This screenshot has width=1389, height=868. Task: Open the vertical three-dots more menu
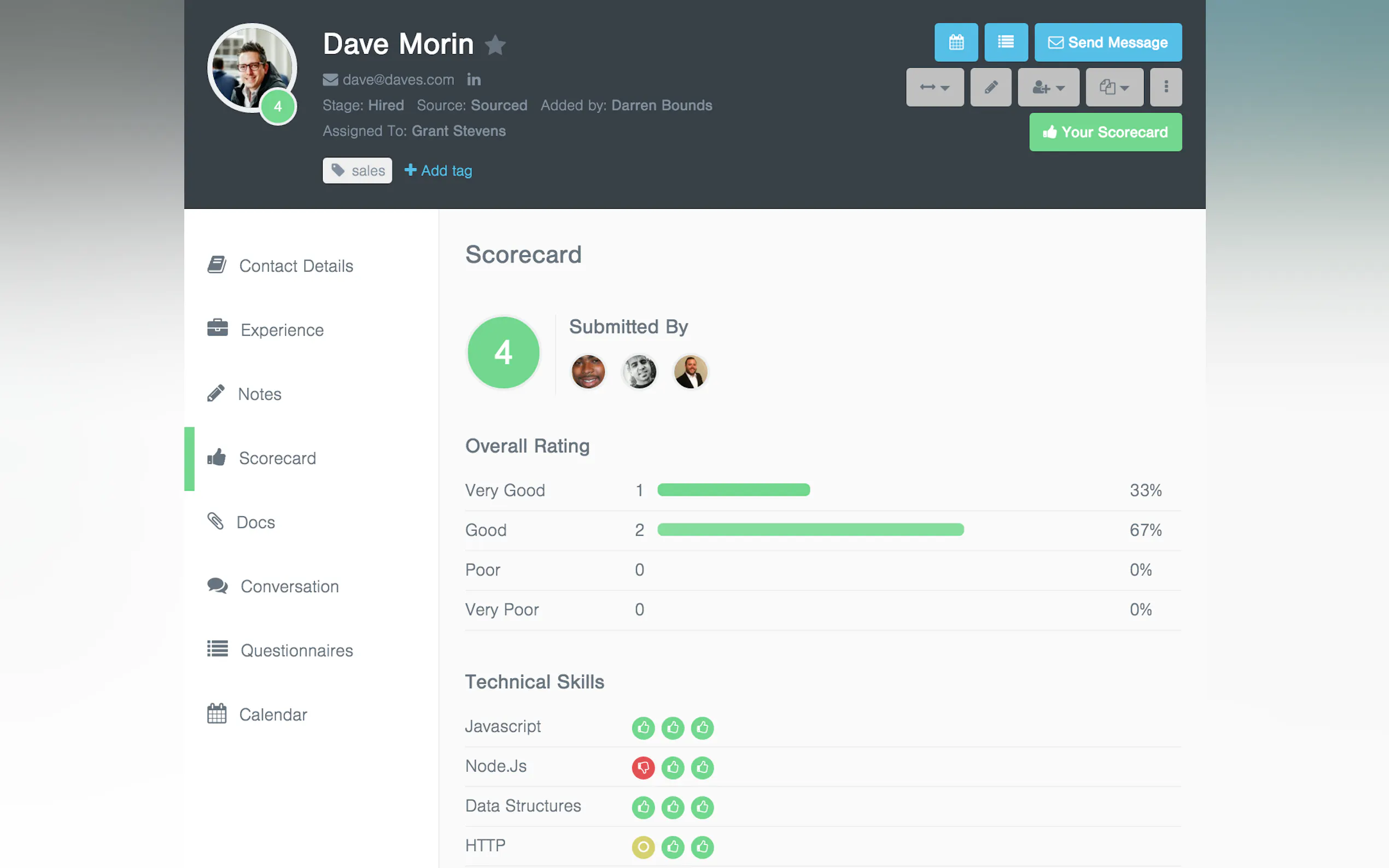(x=1165, y=87)
